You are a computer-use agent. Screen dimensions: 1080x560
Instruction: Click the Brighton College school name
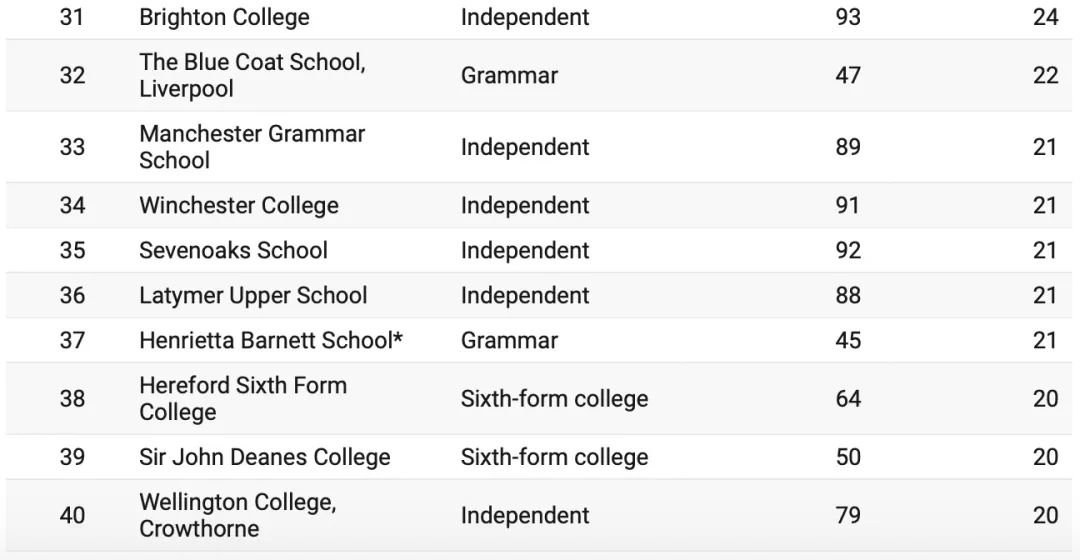[x=224, y=17]
